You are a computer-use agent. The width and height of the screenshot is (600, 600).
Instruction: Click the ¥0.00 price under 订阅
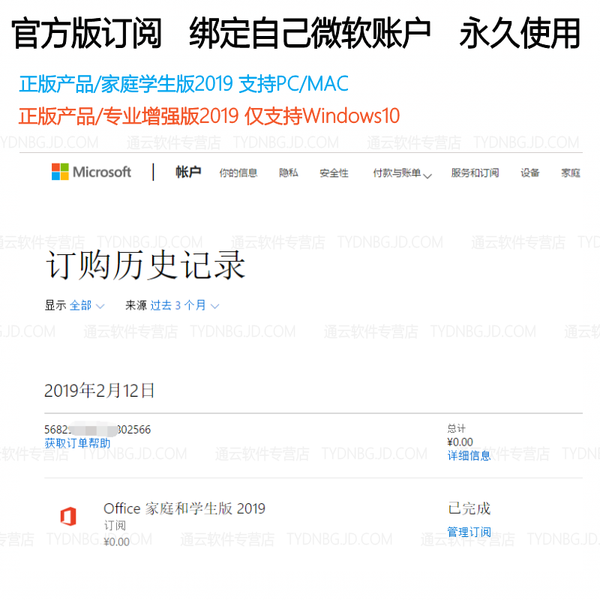[x=117, y=541]
